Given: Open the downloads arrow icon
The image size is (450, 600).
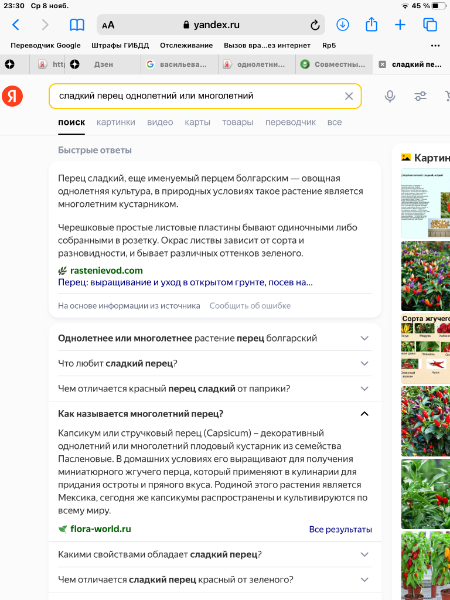Looking at the screenshot, I should click(342, 25).
